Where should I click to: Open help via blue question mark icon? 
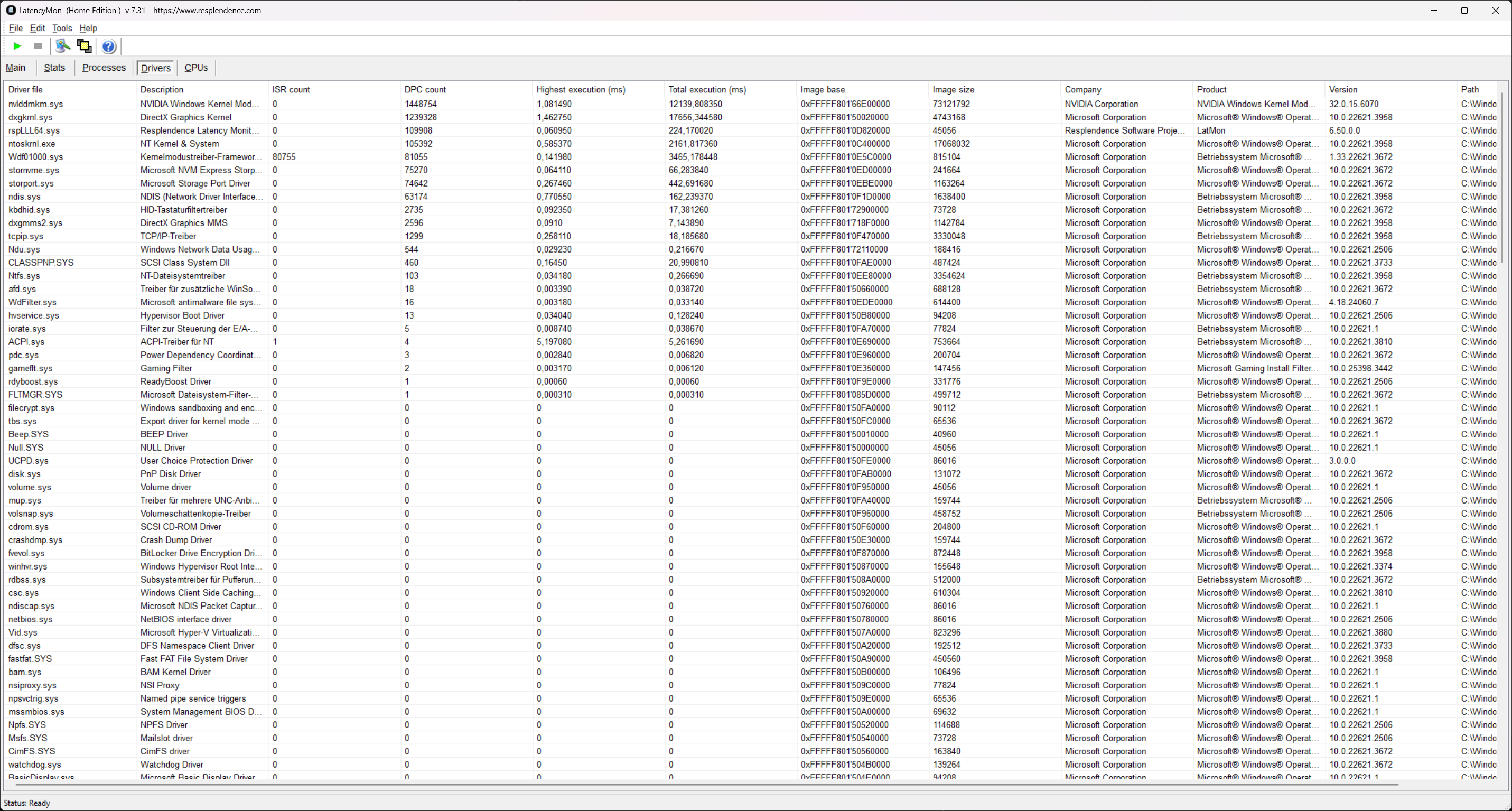click(109, 46)
